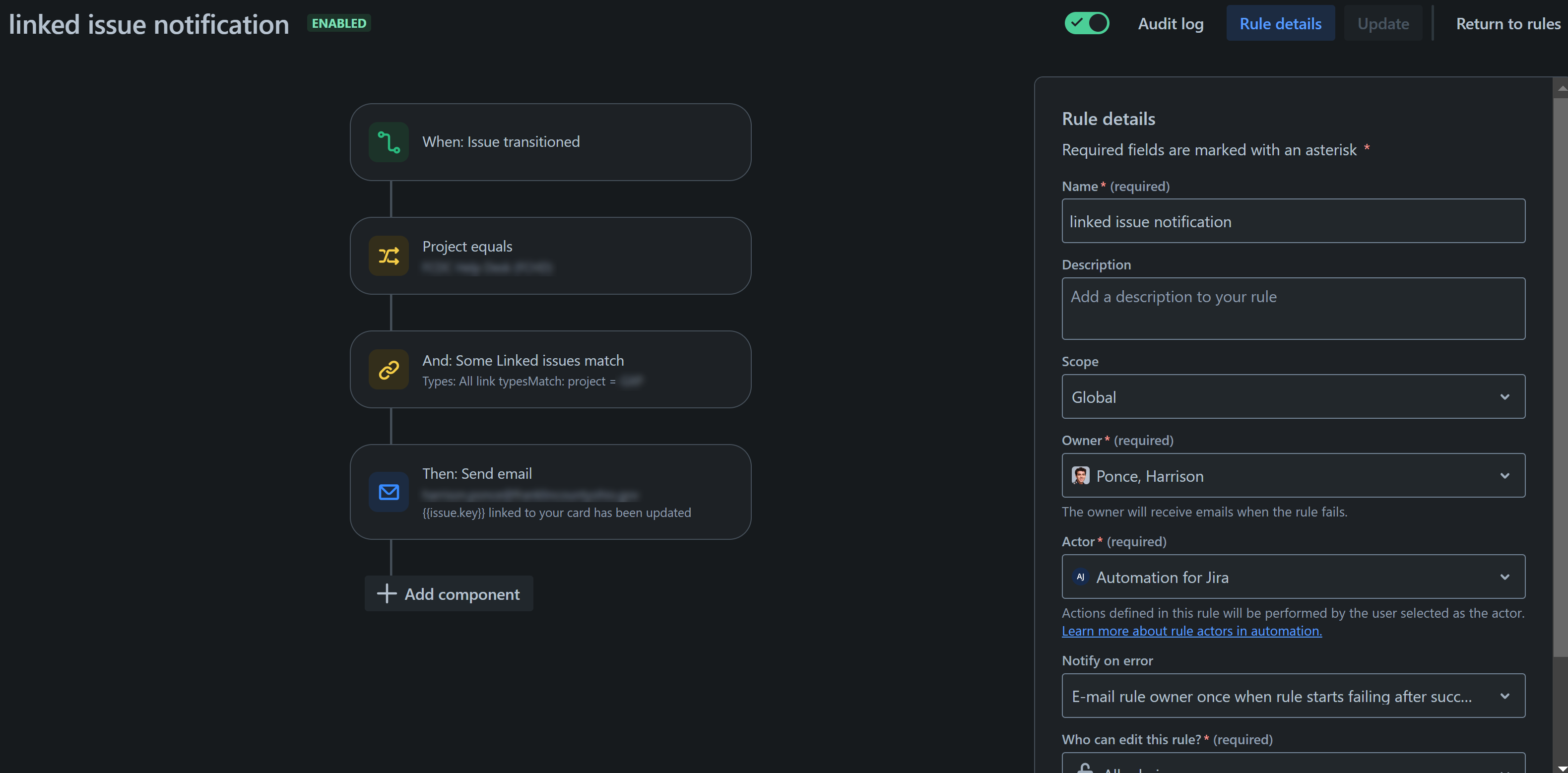Click the Automation for Jira actor icon
This screenshot has width=1568, height=773.
(x=1081, y=577)
